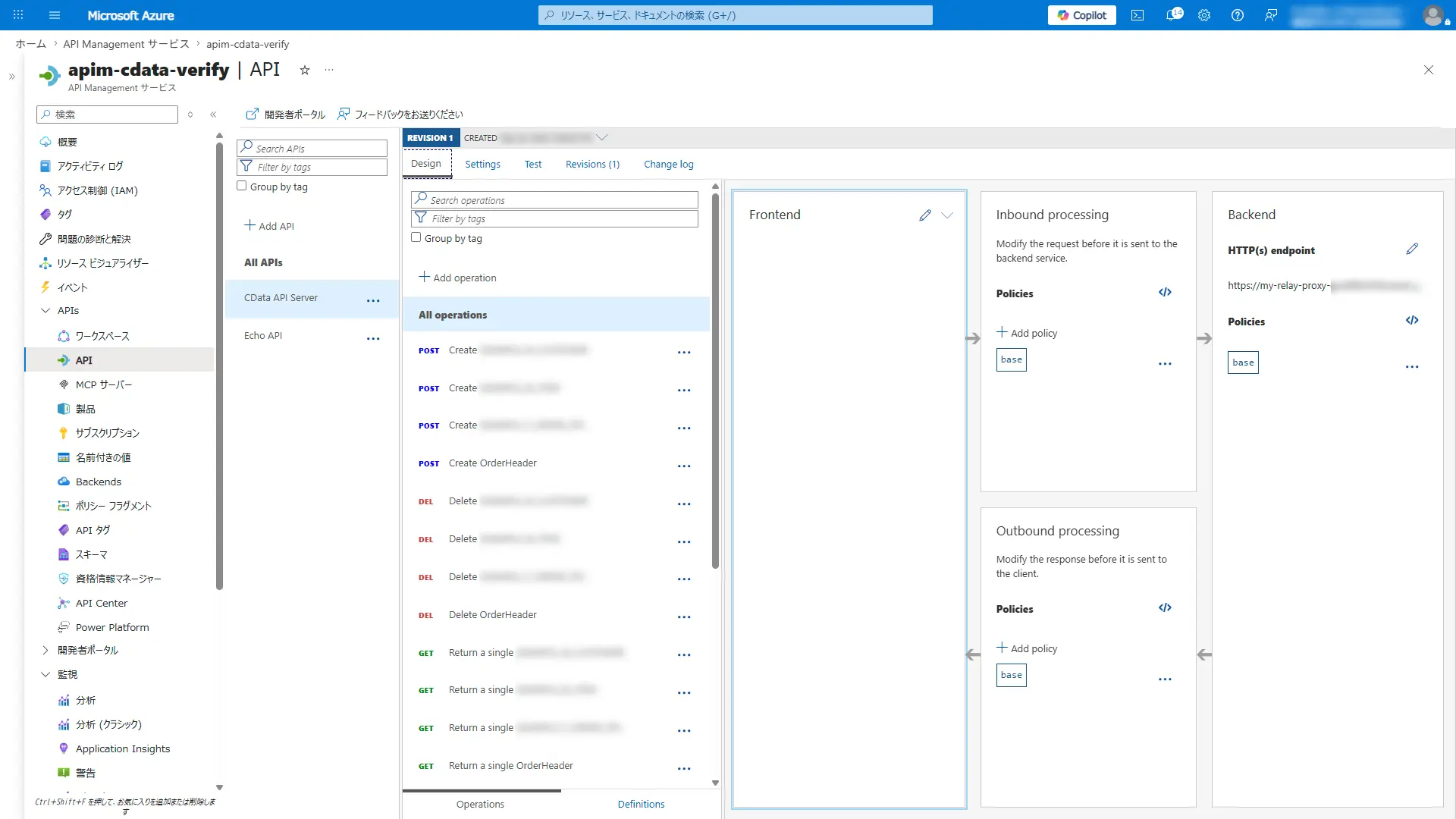Screen dimensions: 1456x819
Task: Open the Change log tab
Action: pos(668,165)
